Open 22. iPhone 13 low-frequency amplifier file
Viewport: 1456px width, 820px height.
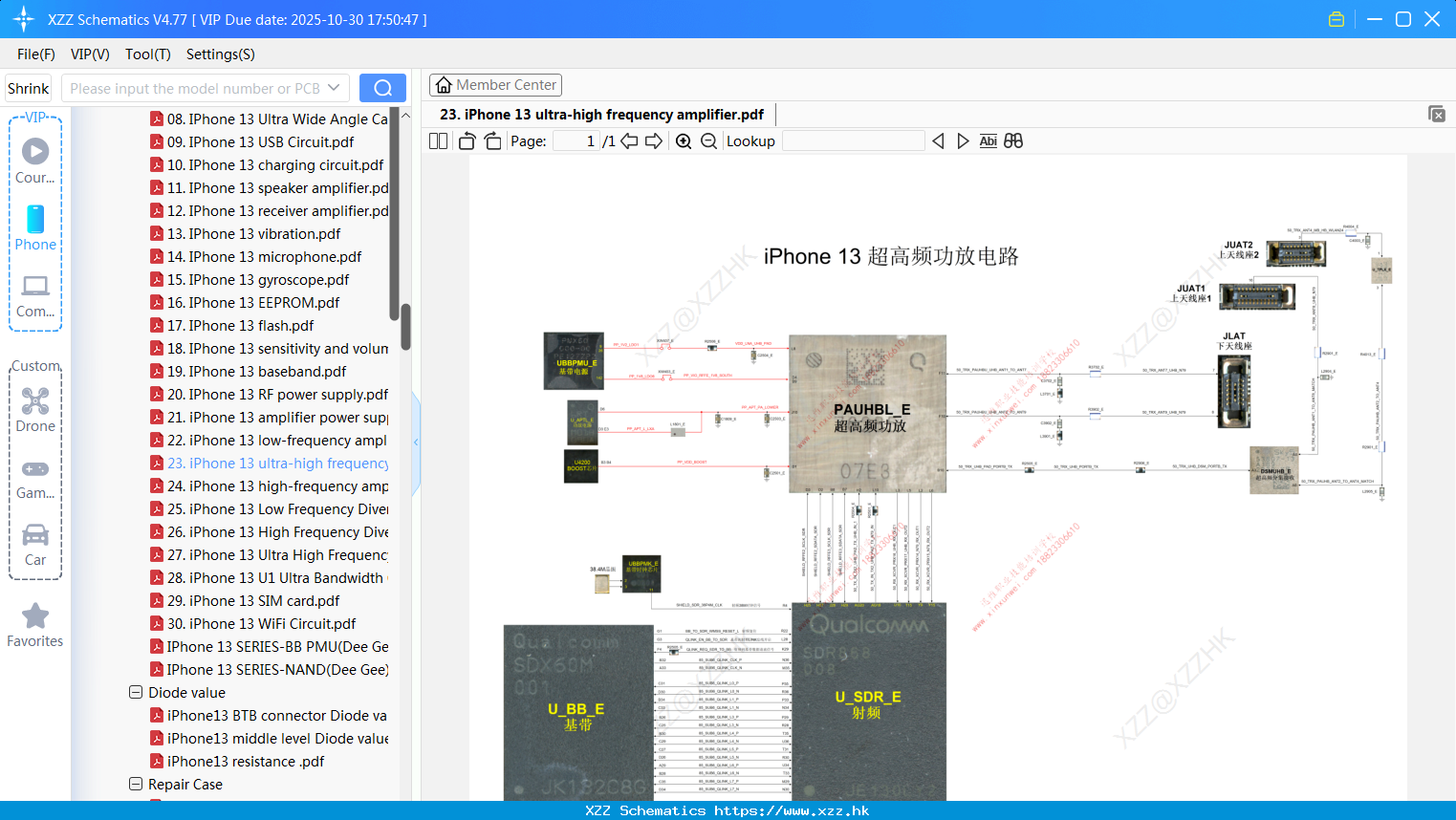pos(269,441)
